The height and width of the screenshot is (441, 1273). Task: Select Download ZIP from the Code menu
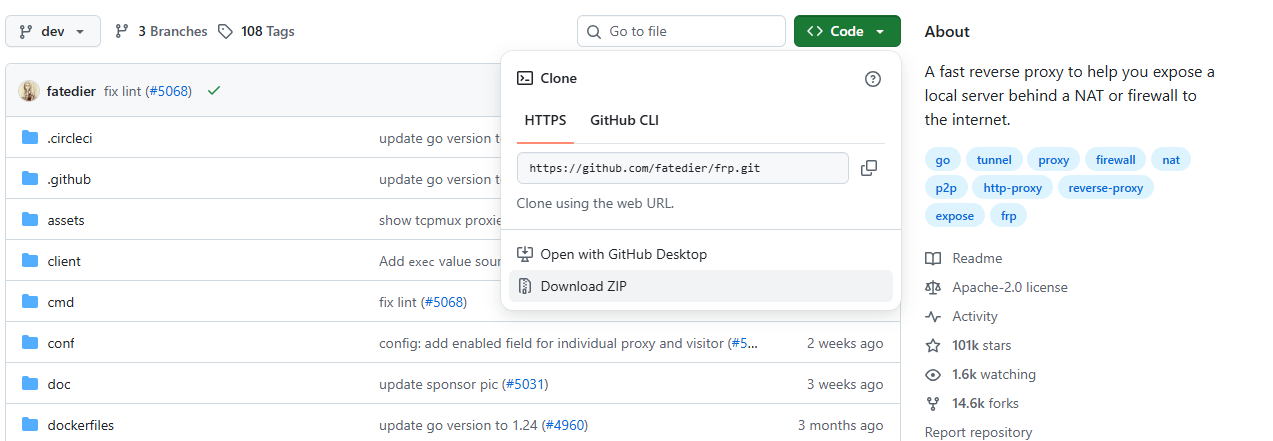[x=583, y=286]
